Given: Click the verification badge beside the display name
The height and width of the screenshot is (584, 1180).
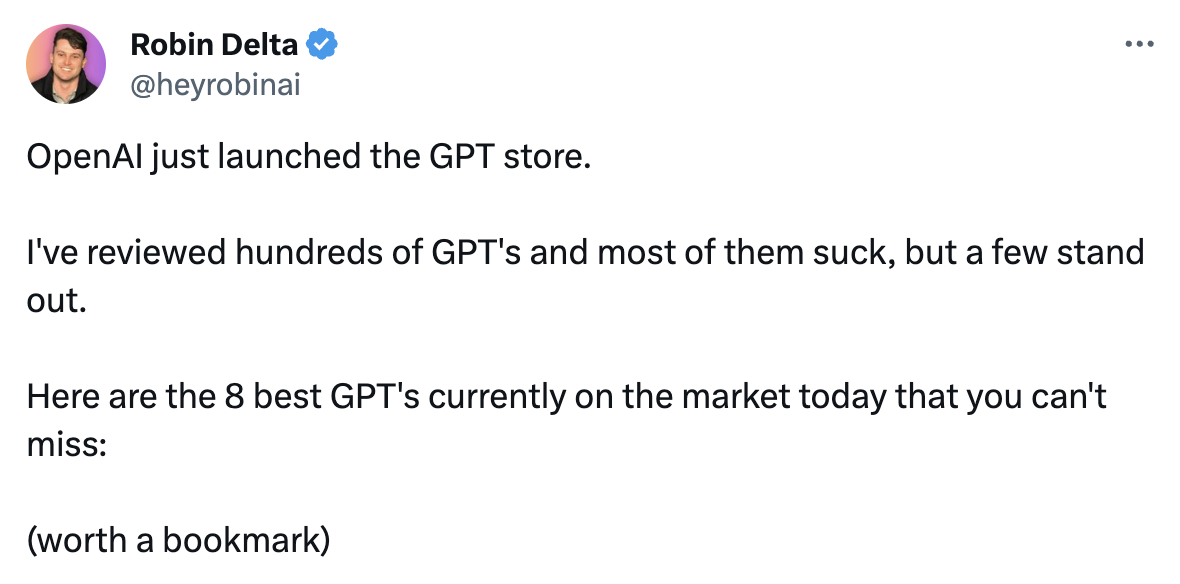Looking at the screenshot, I should (320, 44).
